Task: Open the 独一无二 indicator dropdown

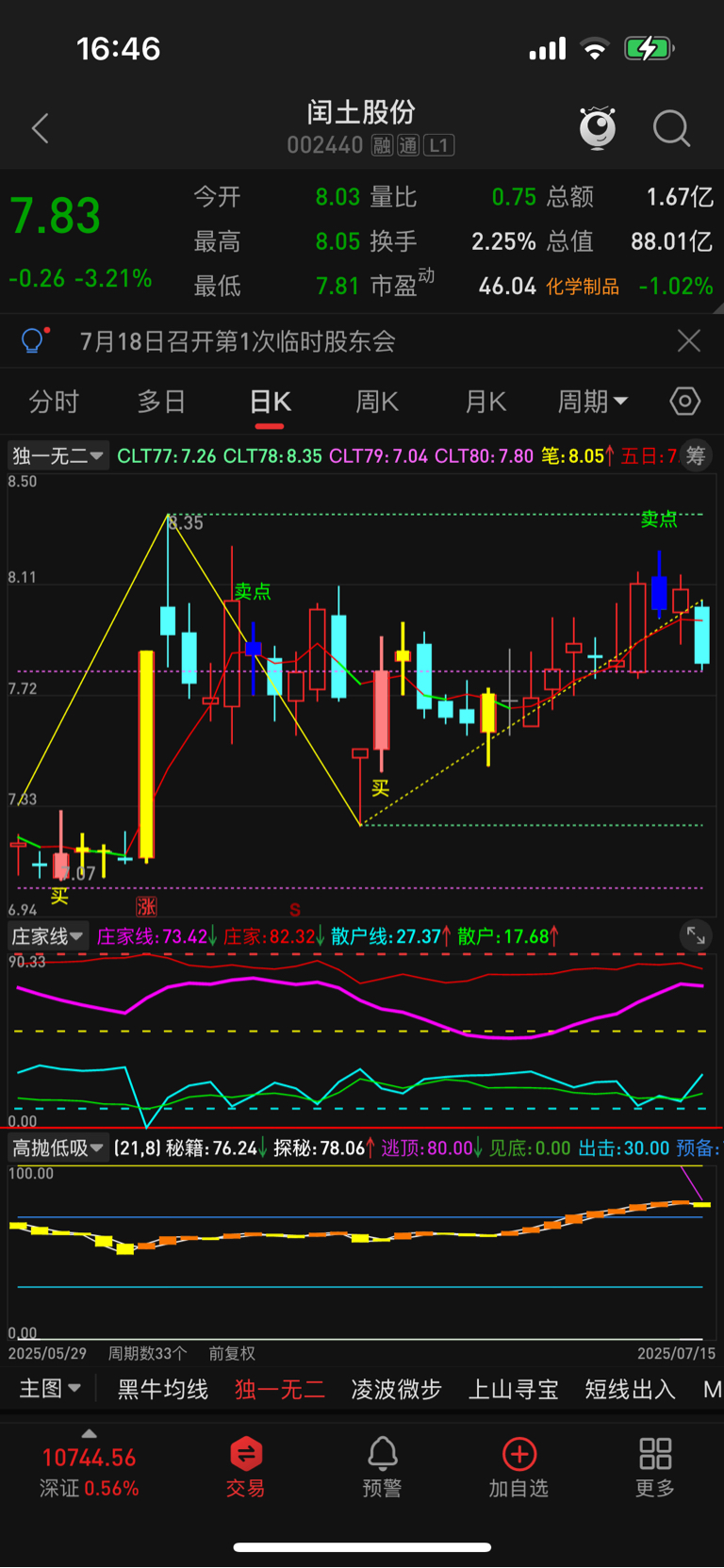Action: pyautogui.click(x=58, y=456)
